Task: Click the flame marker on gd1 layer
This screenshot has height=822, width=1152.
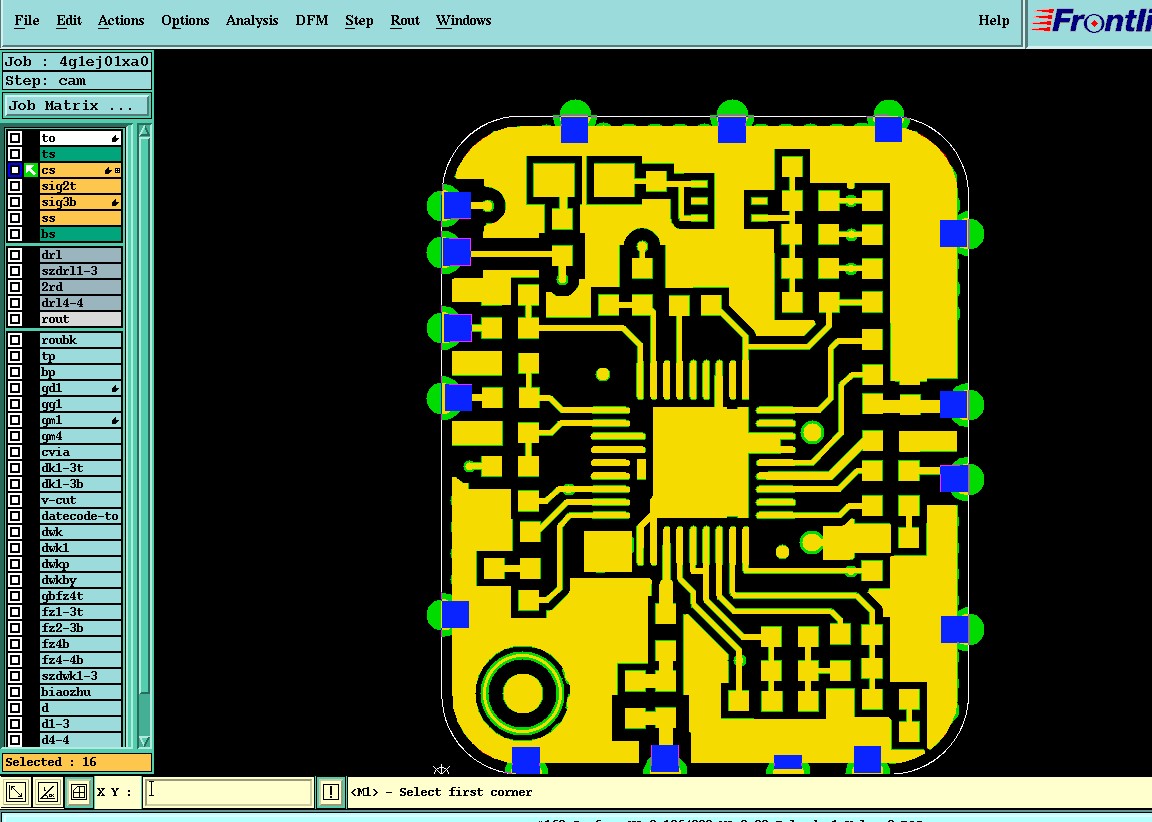Action: (x=115, y=389)
